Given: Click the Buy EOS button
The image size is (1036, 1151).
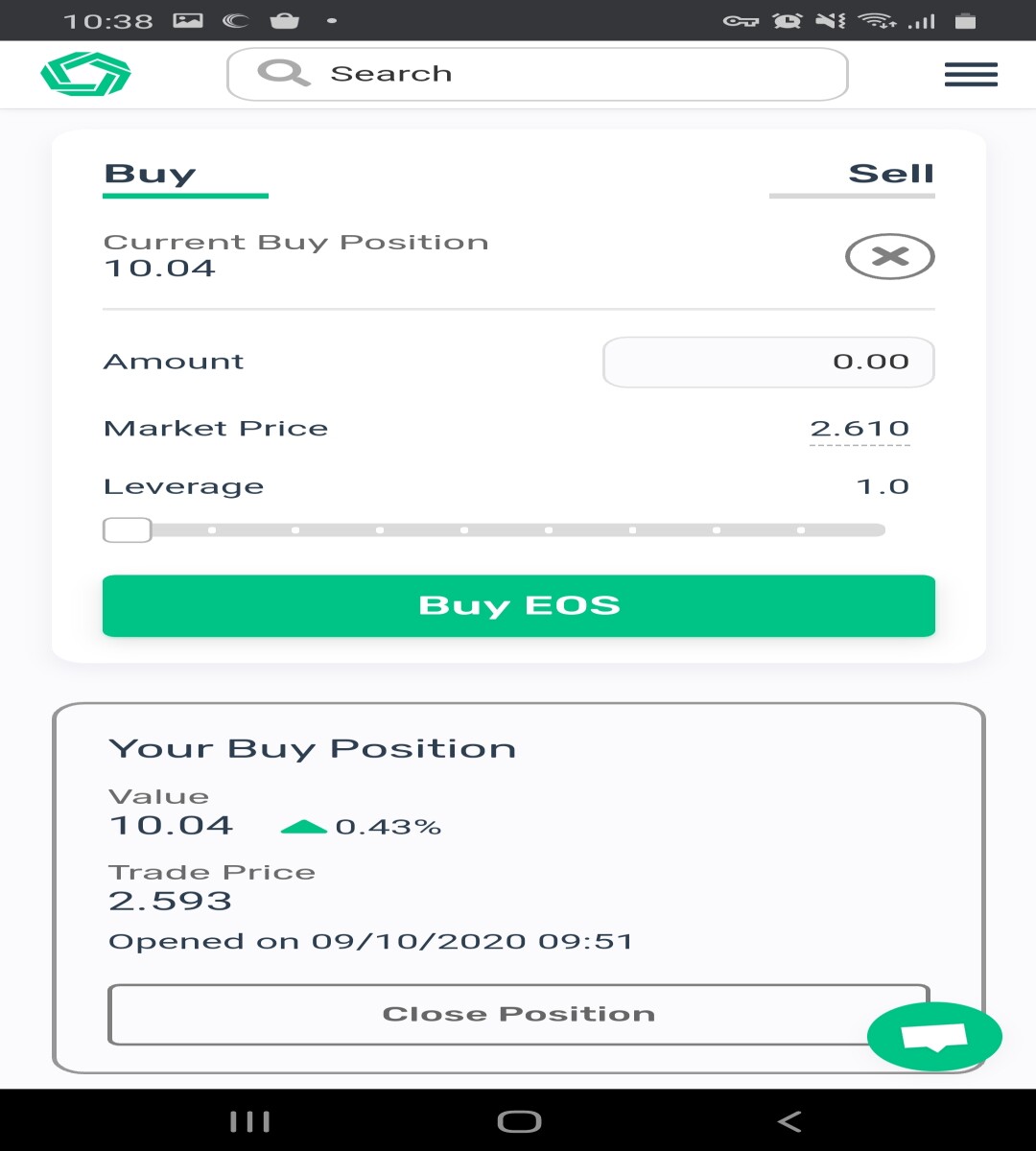Looking at the screenshot, I should pos(519,605).
